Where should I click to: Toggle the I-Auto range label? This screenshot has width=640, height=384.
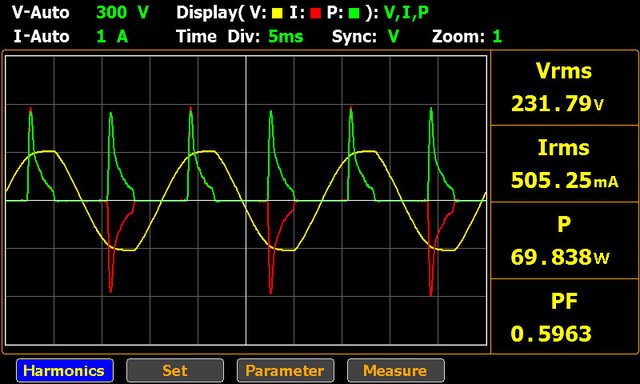[41, 37]
